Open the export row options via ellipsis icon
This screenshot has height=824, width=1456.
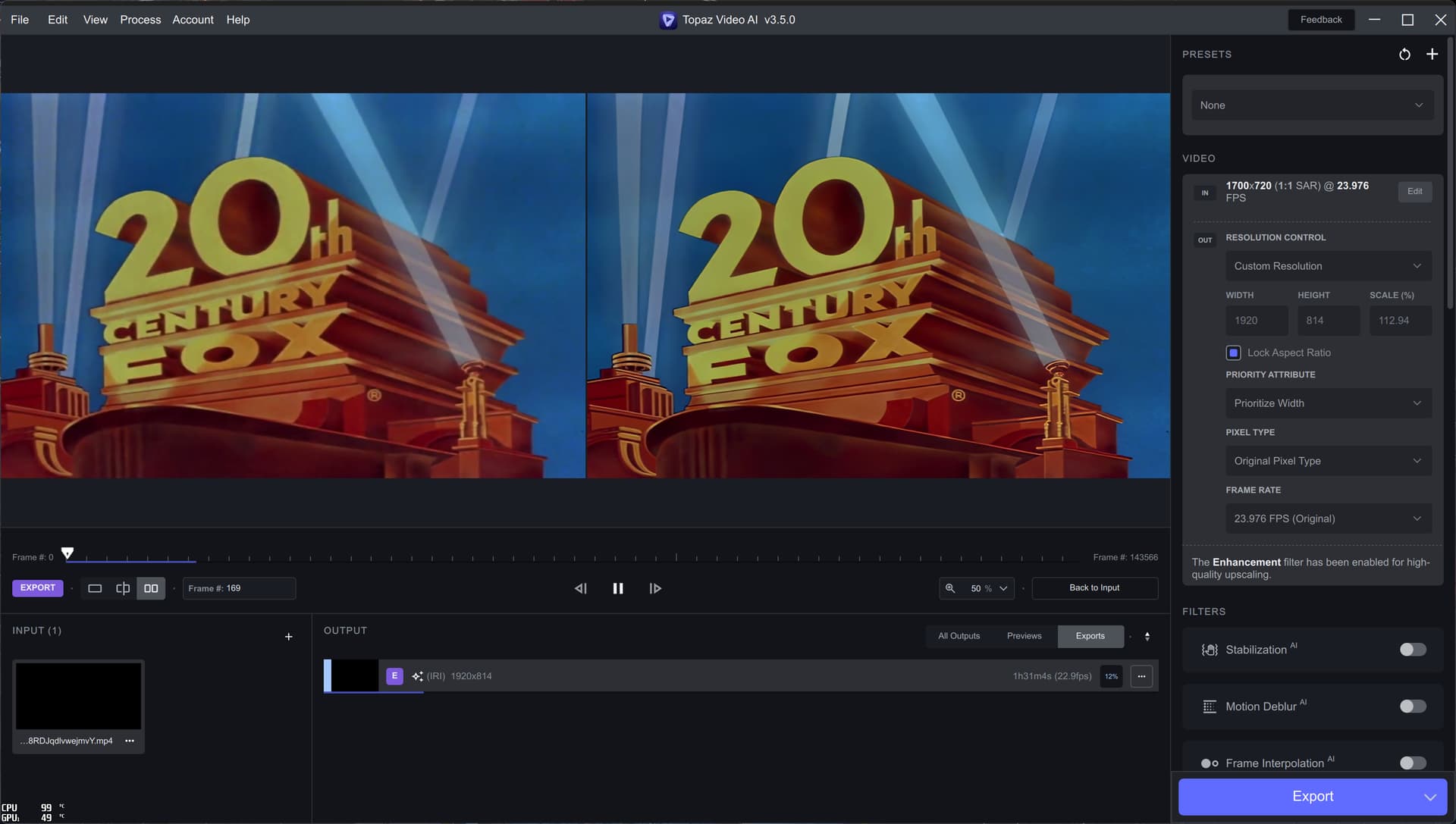point(1141,676)
